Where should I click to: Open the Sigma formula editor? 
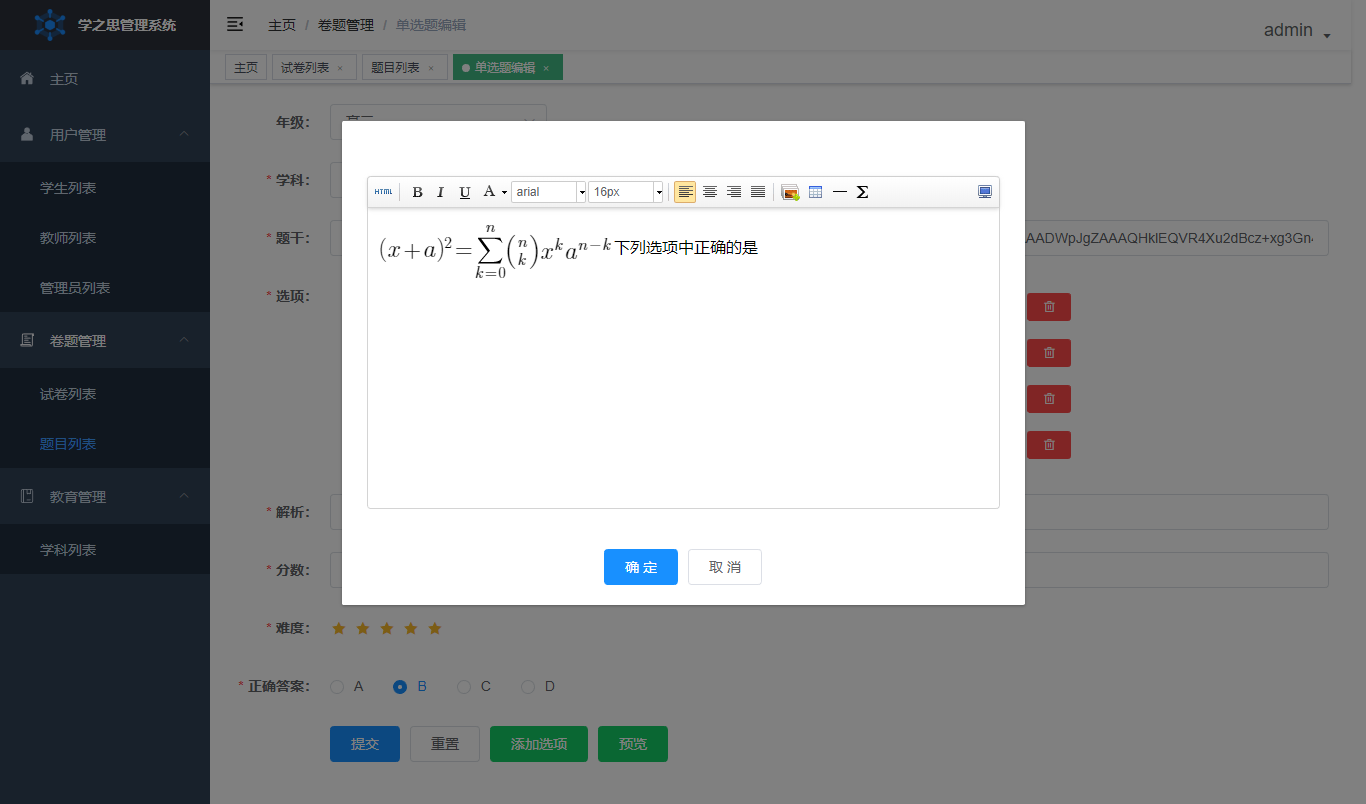(862, 192)
